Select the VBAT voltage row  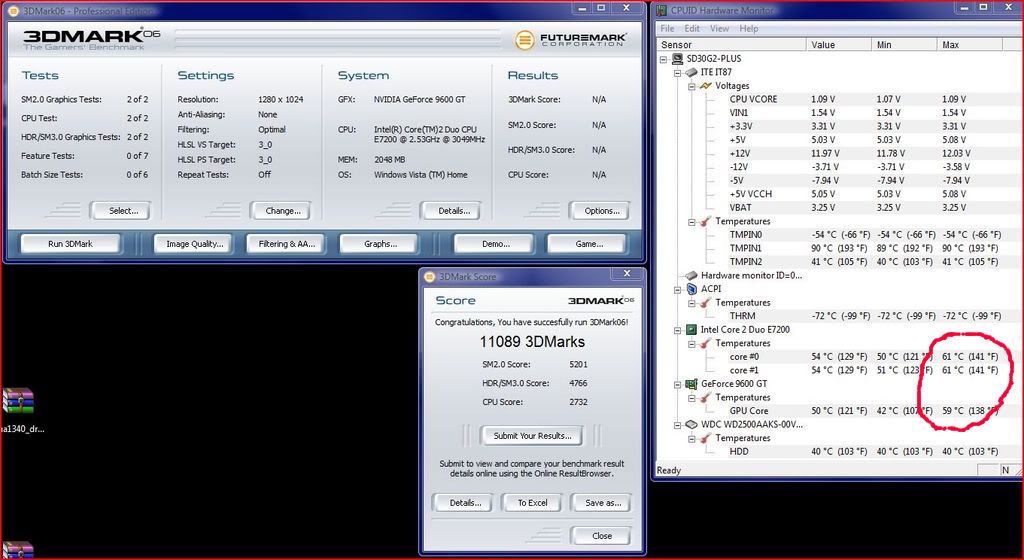(865, 208)
